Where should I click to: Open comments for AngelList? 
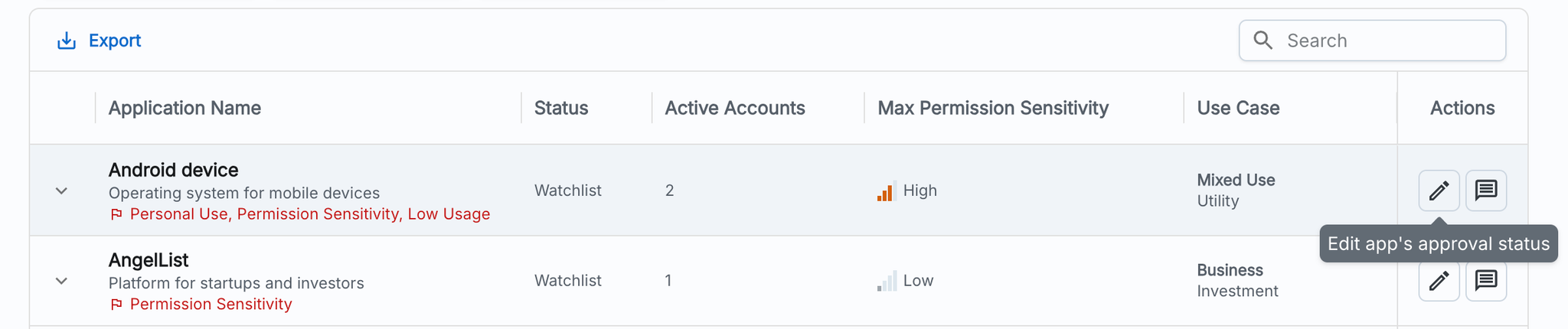coord(1486,281)
